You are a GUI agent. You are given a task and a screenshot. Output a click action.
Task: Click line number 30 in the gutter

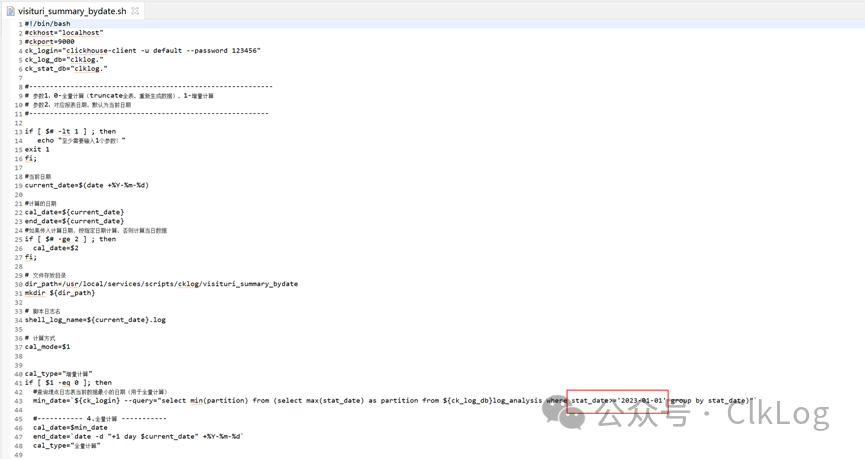coord(19,285)
